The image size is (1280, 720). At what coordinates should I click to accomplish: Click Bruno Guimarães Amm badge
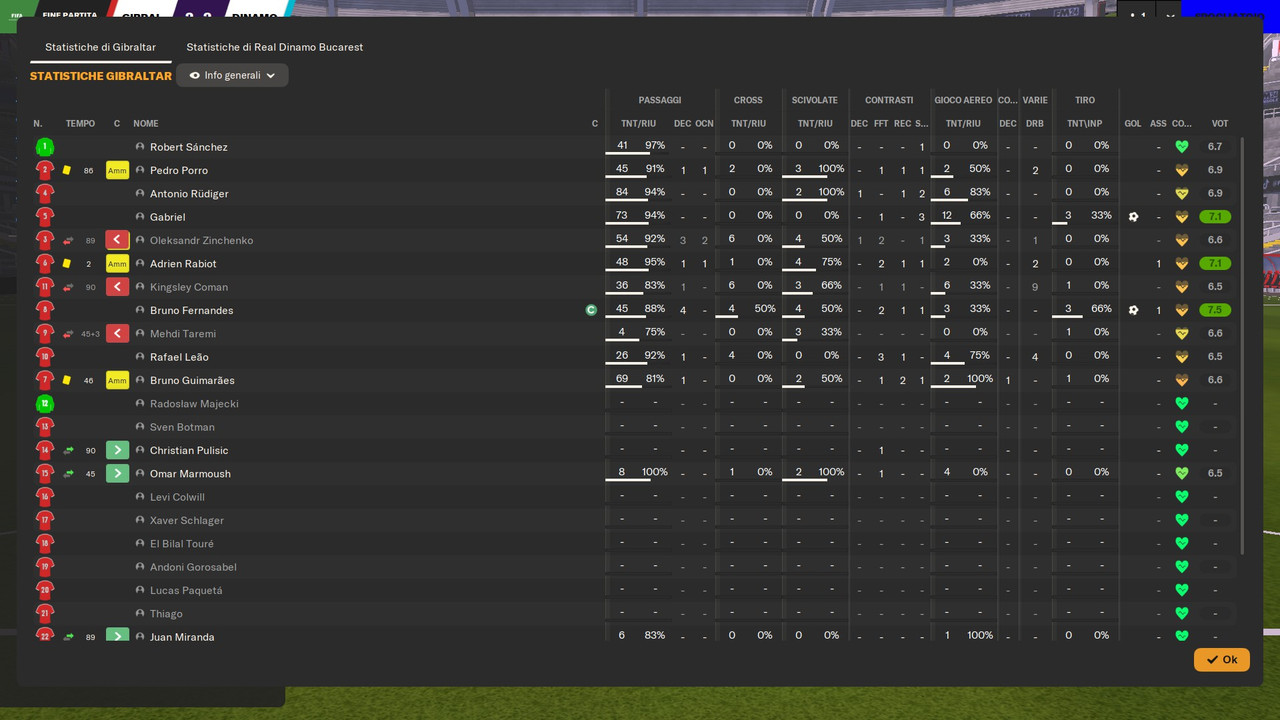tap(117, 381)
